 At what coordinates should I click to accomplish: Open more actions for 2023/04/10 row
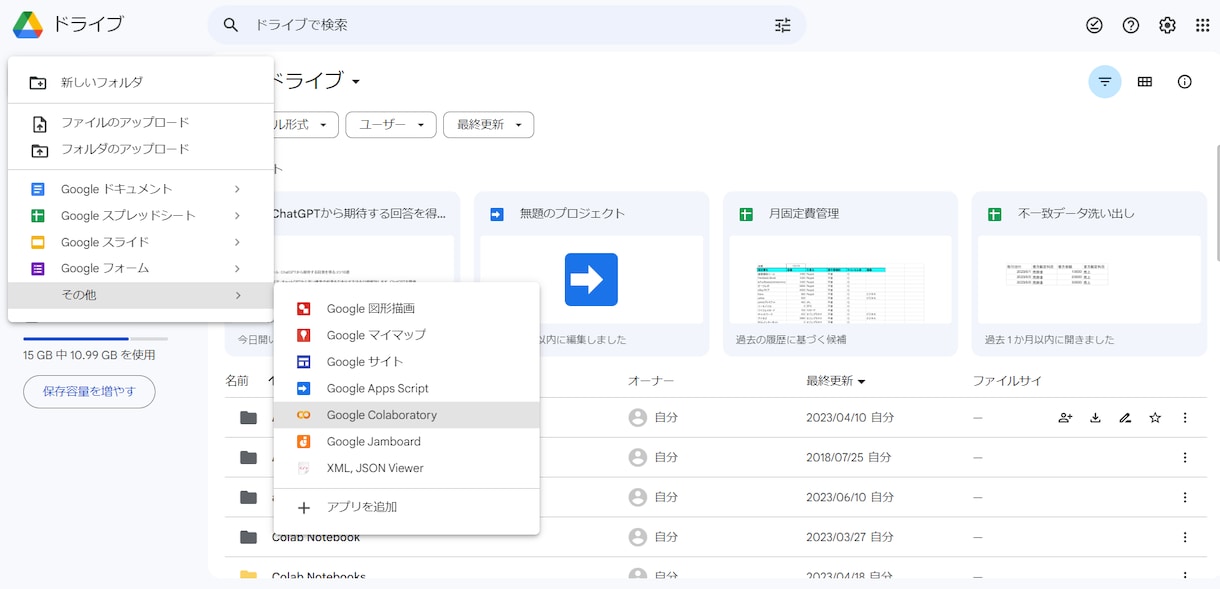(x=1185, y=418)
